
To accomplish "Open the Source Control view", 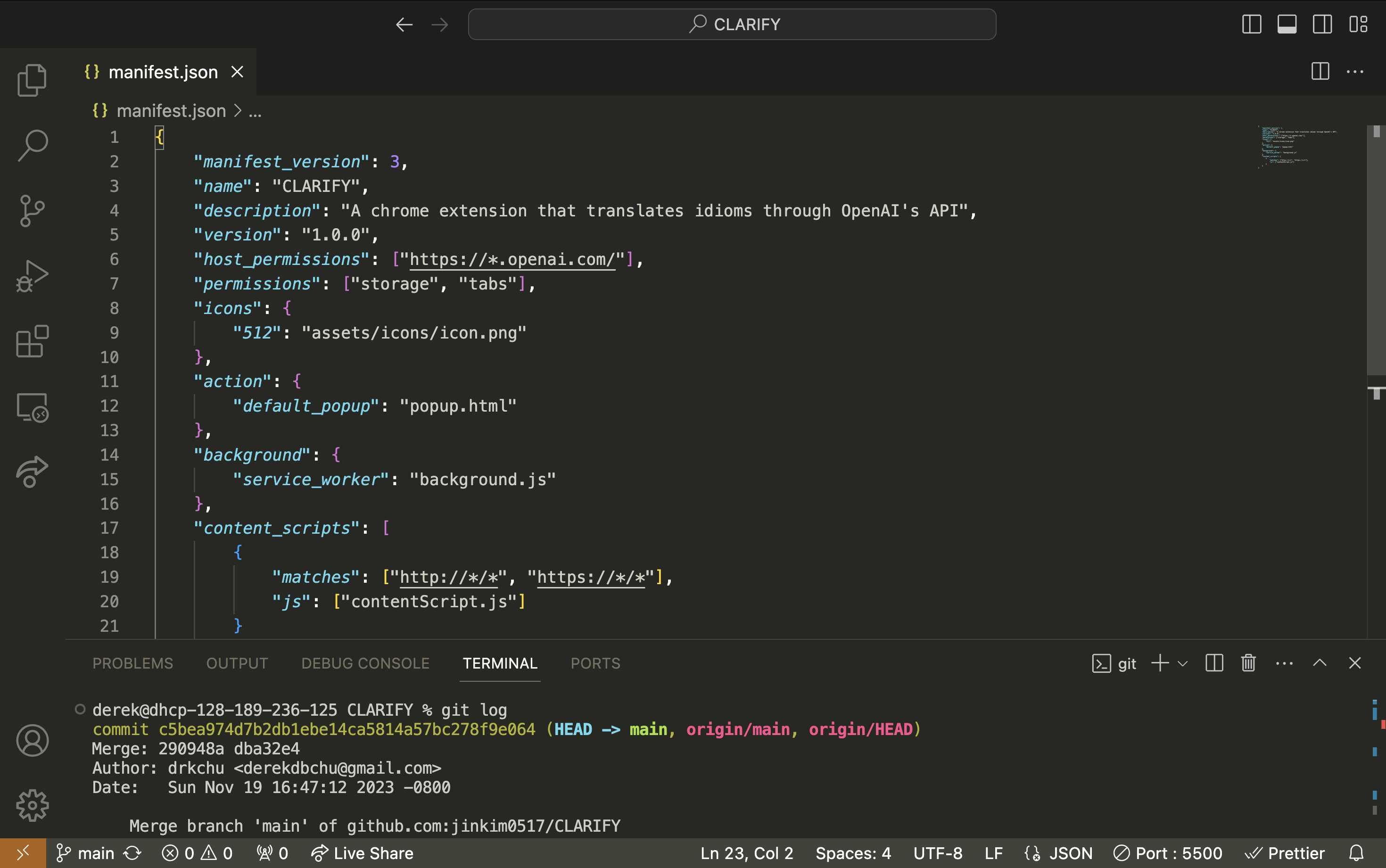I will pyautogui.click(x=32, y=211).
